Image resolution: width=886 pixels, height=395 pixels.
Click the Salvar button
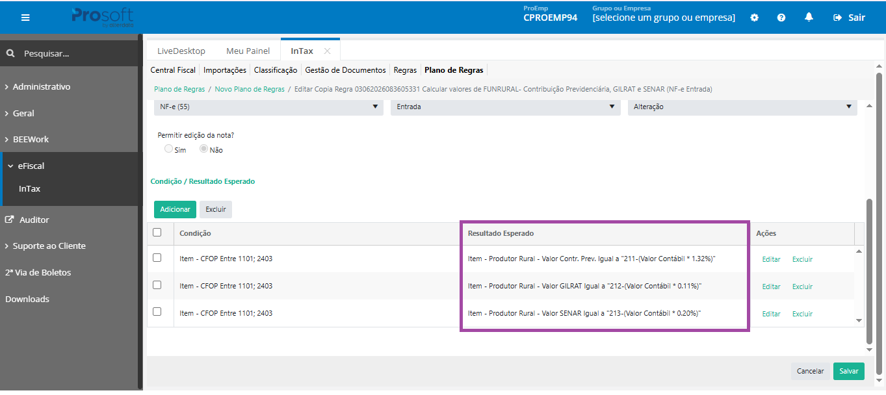tap(849, 371)
